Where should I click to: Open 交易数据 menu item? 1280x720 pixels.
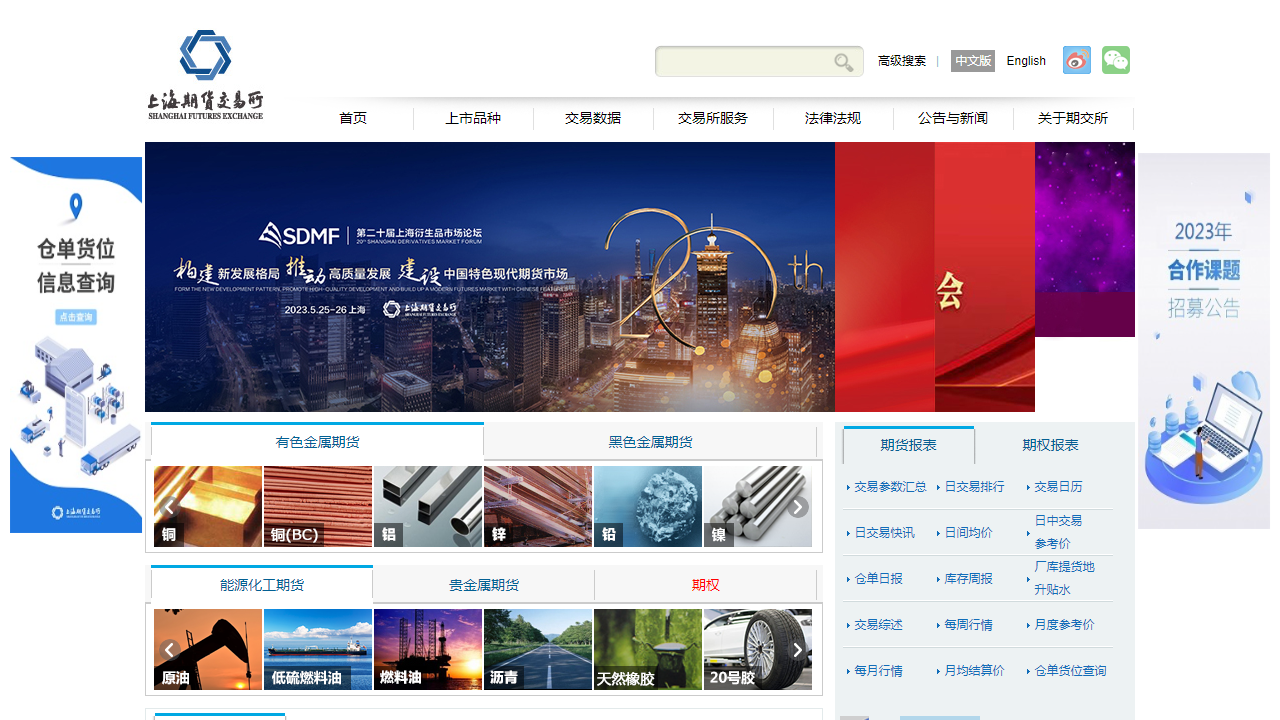pos(593,118)
